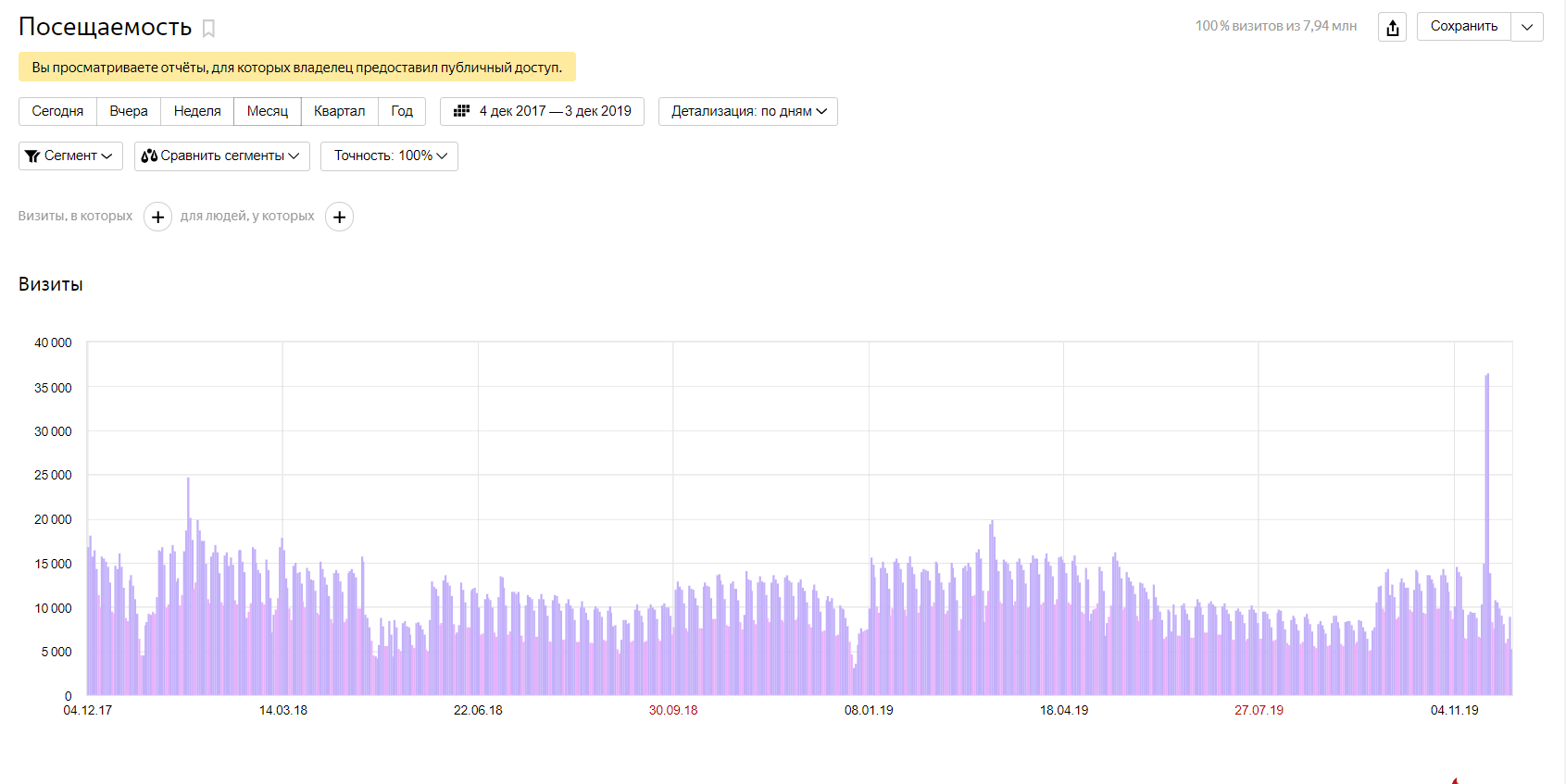Choose the Квартал period option
Image resolution: width=1566 pixels, height=784 pixels.
[x=339, y=111]
